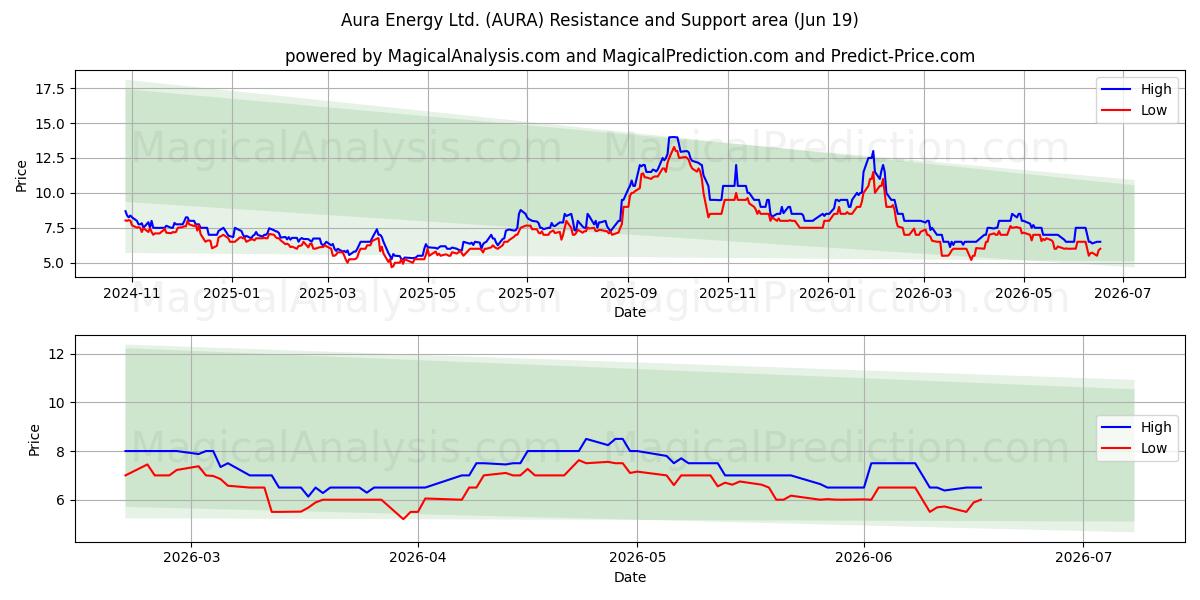Viewport: 1200px width, 600px height.
Task: Click the '10' tick on the bottom chart
Action: click(x=57, y=403)
